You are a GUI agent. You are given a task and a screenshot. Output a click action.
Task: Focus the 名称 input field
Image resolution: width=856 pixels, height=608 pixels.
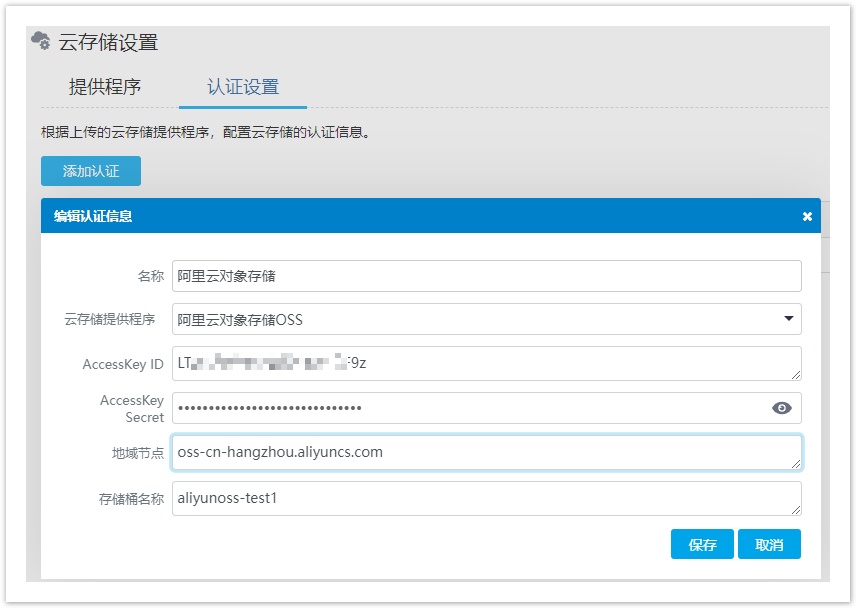click(x=486, y=276)
